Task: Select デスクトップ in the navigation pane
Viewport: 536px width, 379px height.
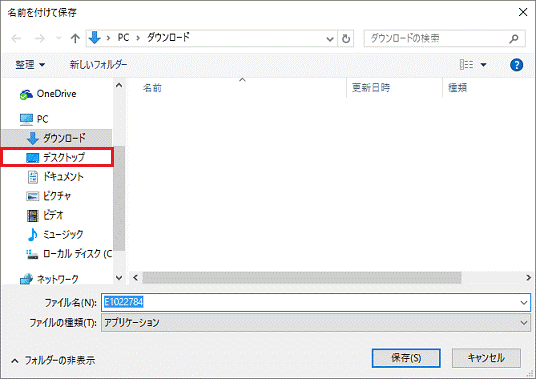Action: click(57, 157)
